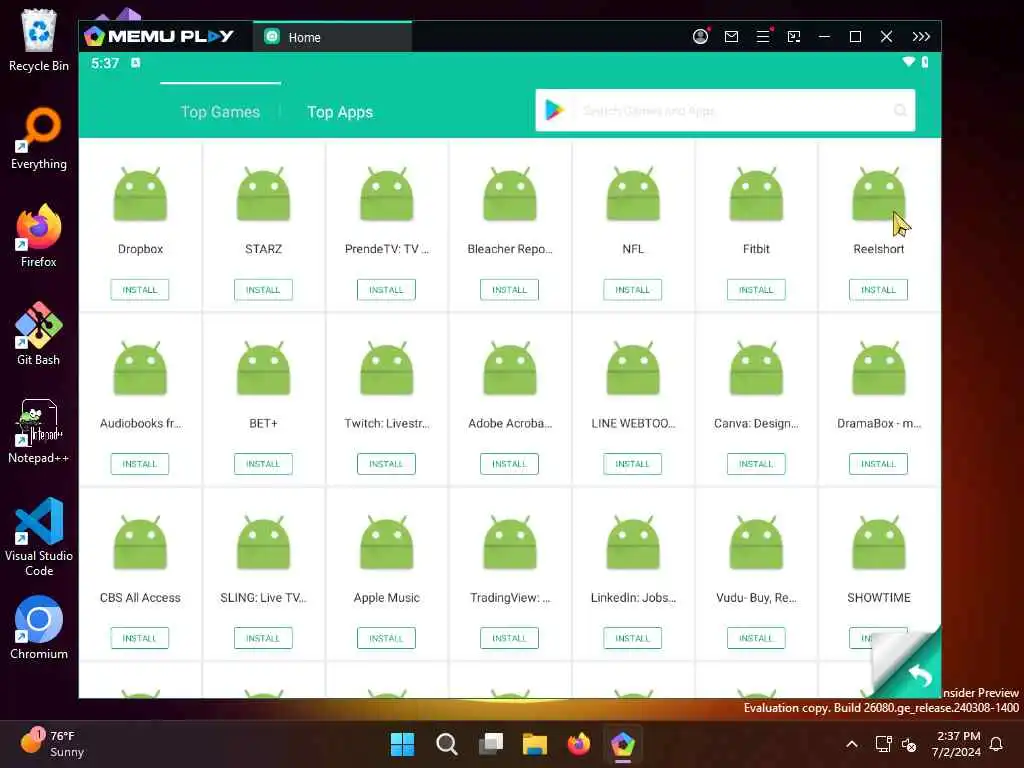Open the Windows Start menu
Screen dimensions: 1024x768
(402, 744)
